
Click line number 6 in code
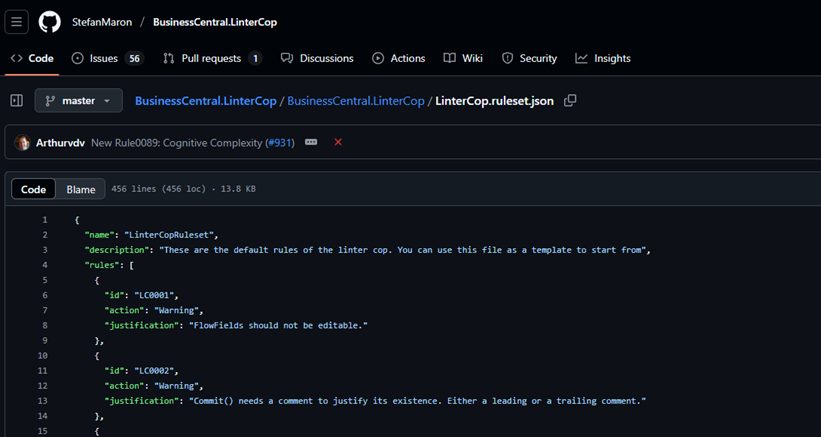[x=45, y=295]
